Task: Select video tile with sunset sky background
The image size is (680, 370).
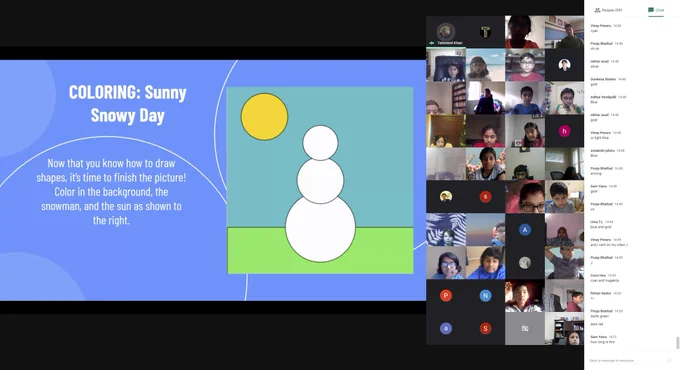Action: 485,230
